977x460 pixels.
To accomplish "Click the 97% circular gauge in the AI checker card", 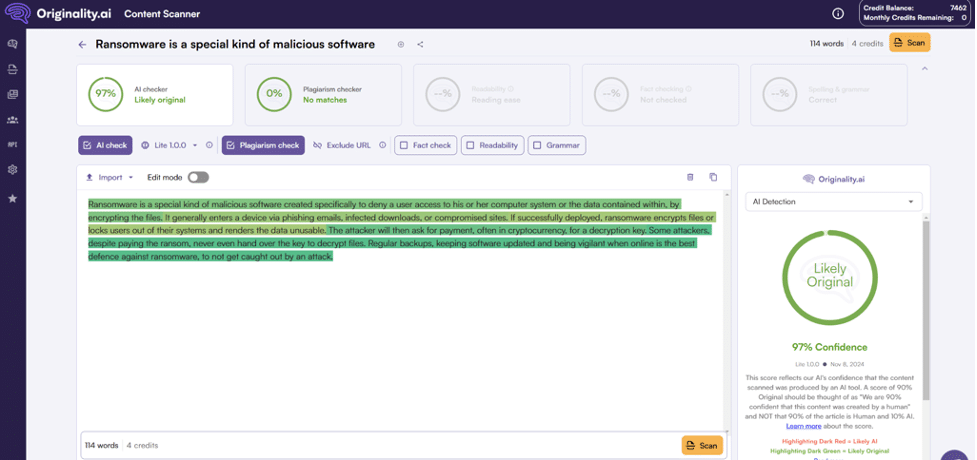I will 105,94.
